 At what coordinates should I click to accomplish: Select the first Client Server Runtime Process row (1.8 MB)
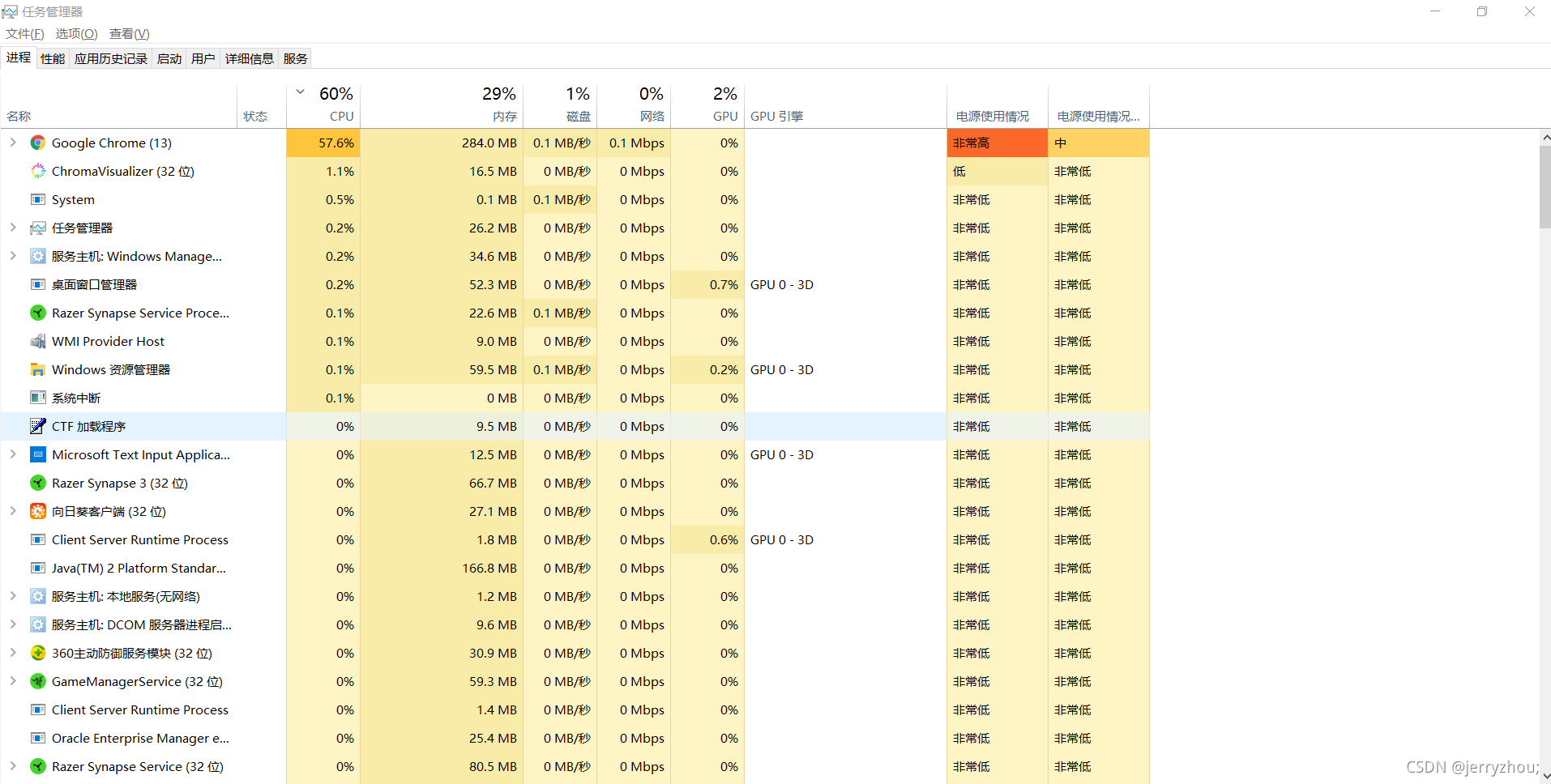pyautogui.click(x=575, y=540)
